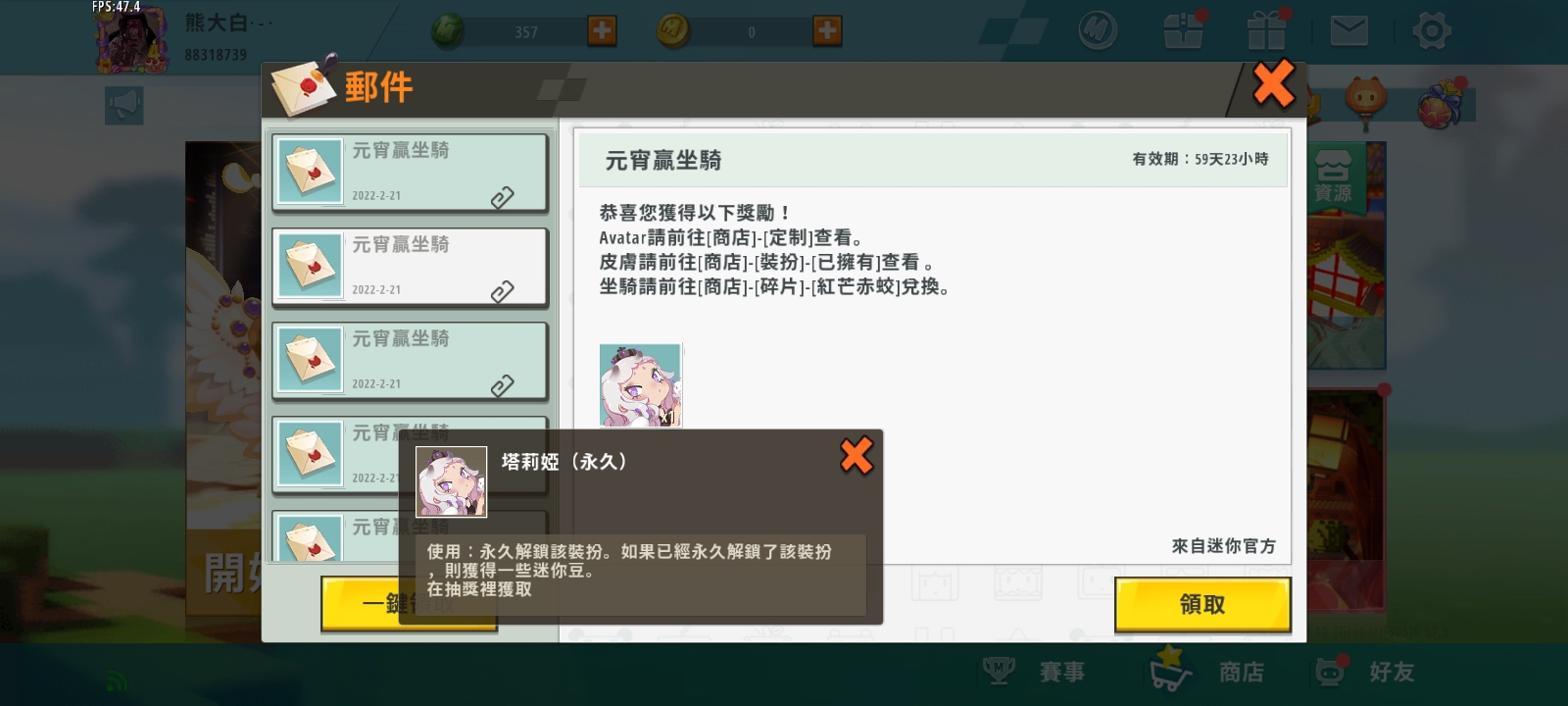Click the attachment clip icon on third mail
Screen dimensions: 1568x706
click(502, 386)
